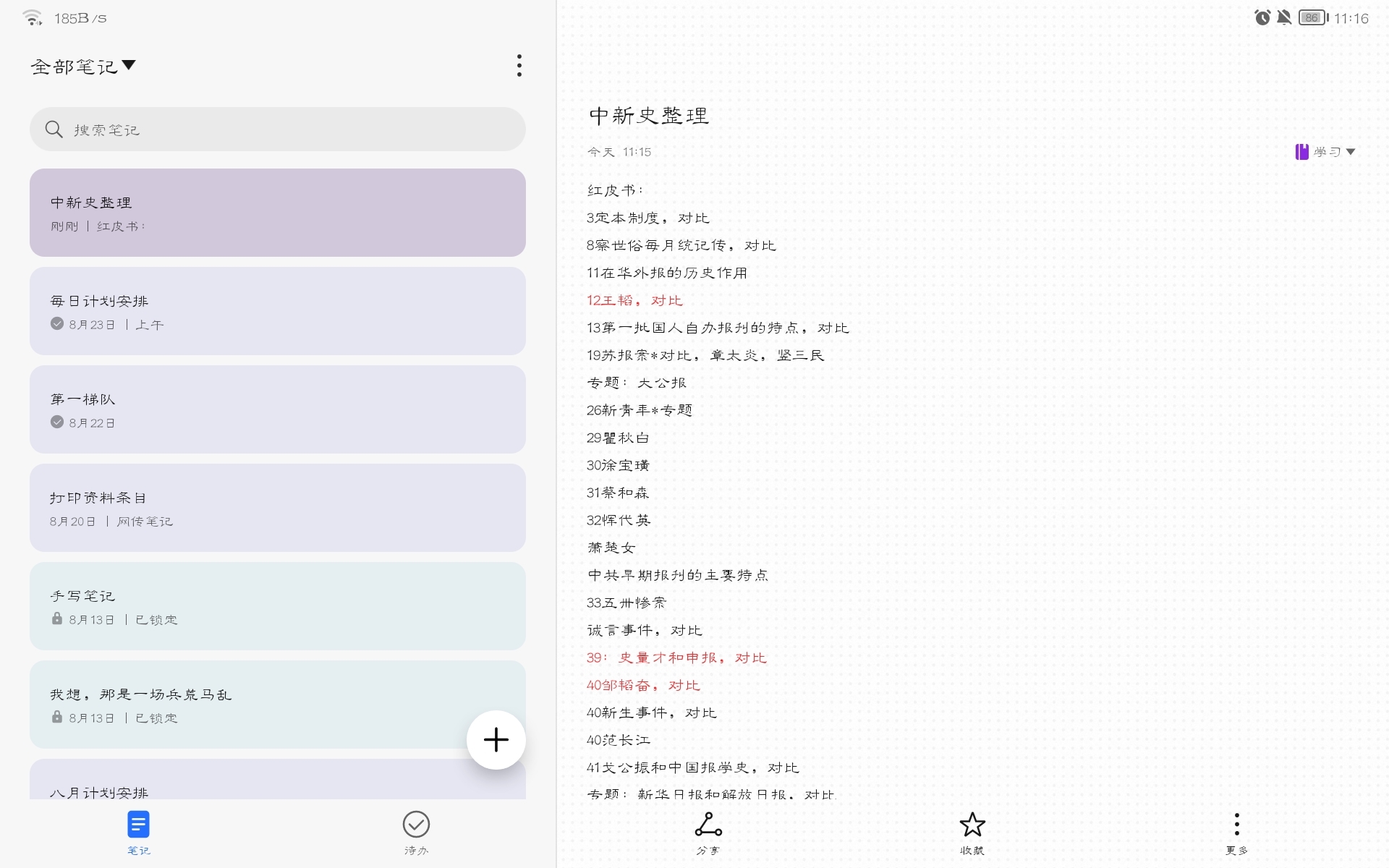The height and width of the screenshot is (868, 1389).
Task: Tap the red line 39：史量才和申报
Action: click(x=676, y=658)
